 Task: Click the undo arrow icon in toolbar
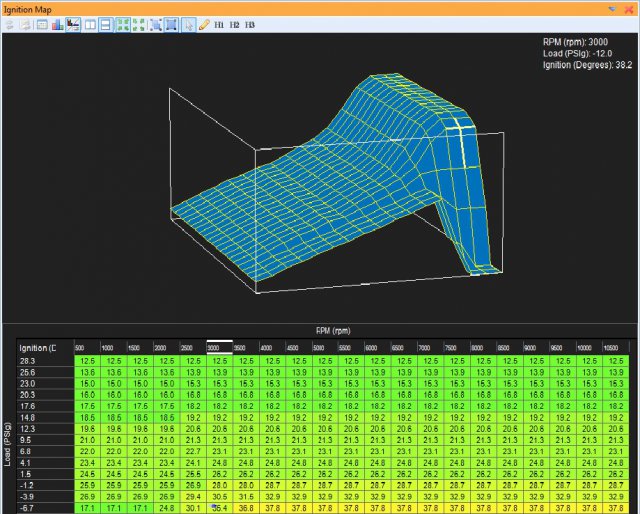pos(9,23)
